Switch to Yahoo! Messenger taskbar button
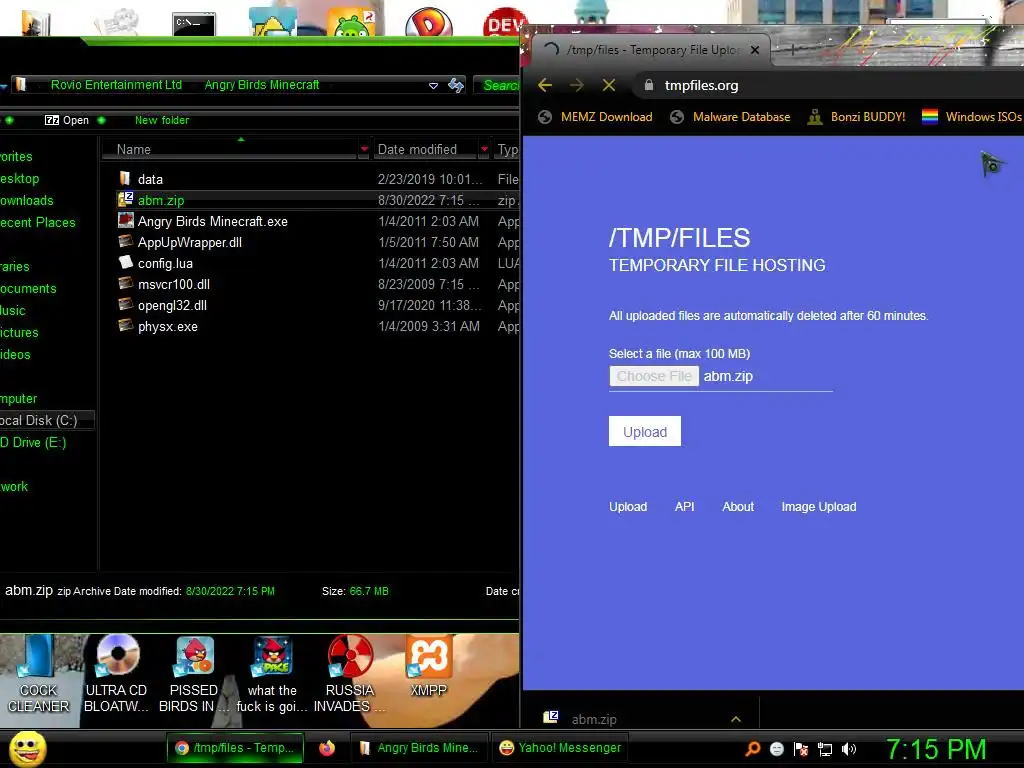Image resolution: width=1024 pixels, height=768 pixels. click(560, 748)
